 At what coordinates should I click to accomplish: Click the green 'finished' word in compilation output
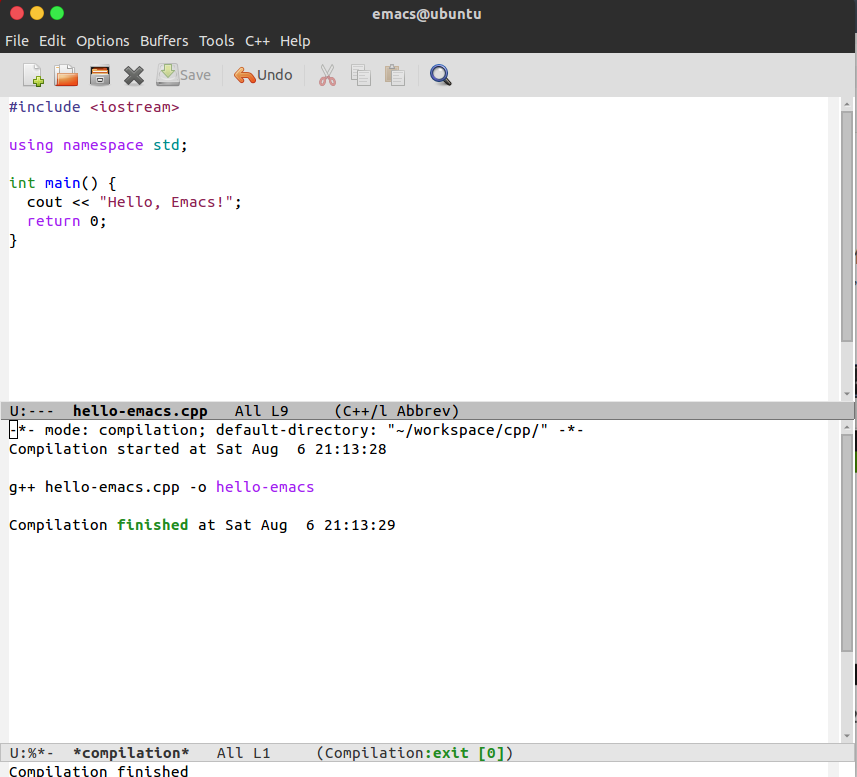tap(152, 525)
